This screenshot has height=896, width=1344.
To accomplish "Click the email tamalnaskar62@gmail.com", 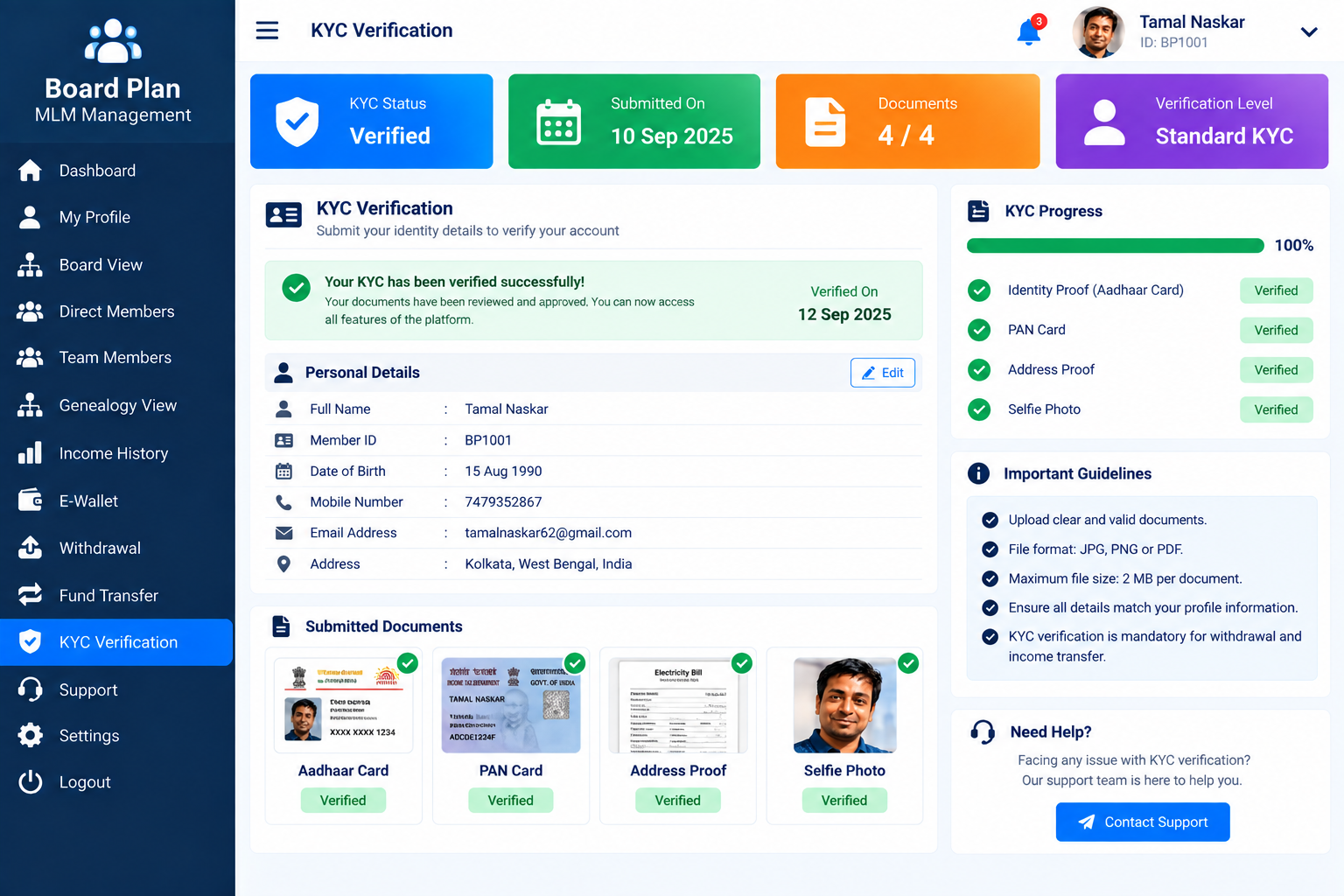I will (548, 533).
